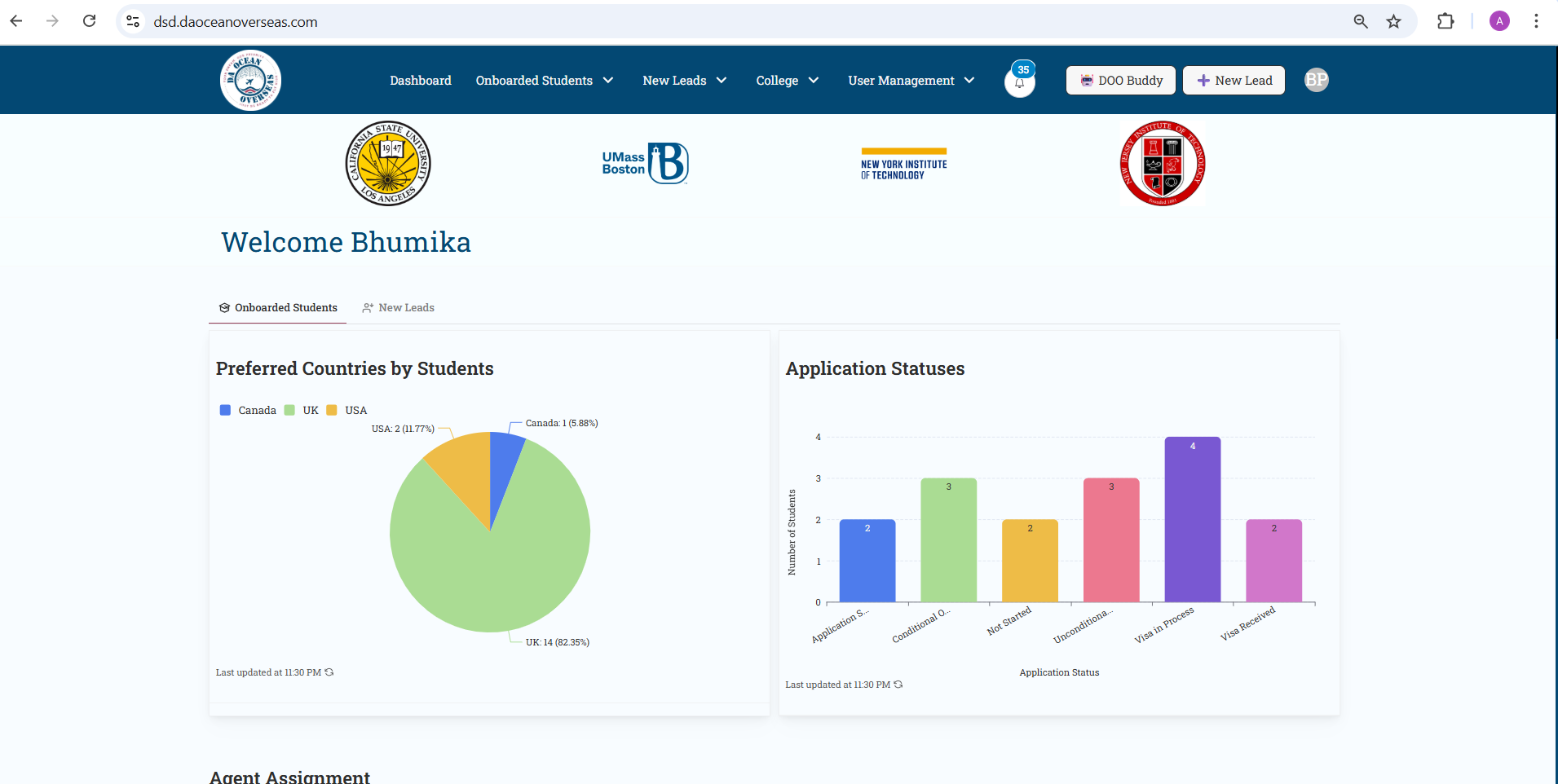Click the 'USA: 2 (11.77%)' pie label

point(403,429)
